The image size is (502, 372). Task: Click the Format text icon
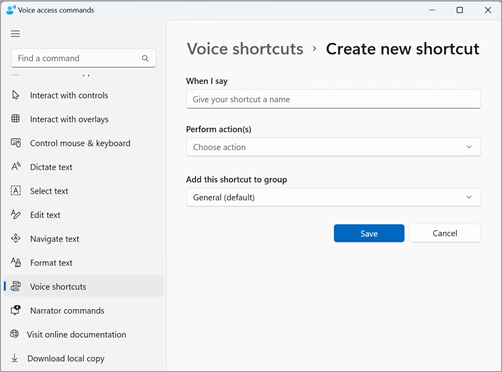point(16,262)
